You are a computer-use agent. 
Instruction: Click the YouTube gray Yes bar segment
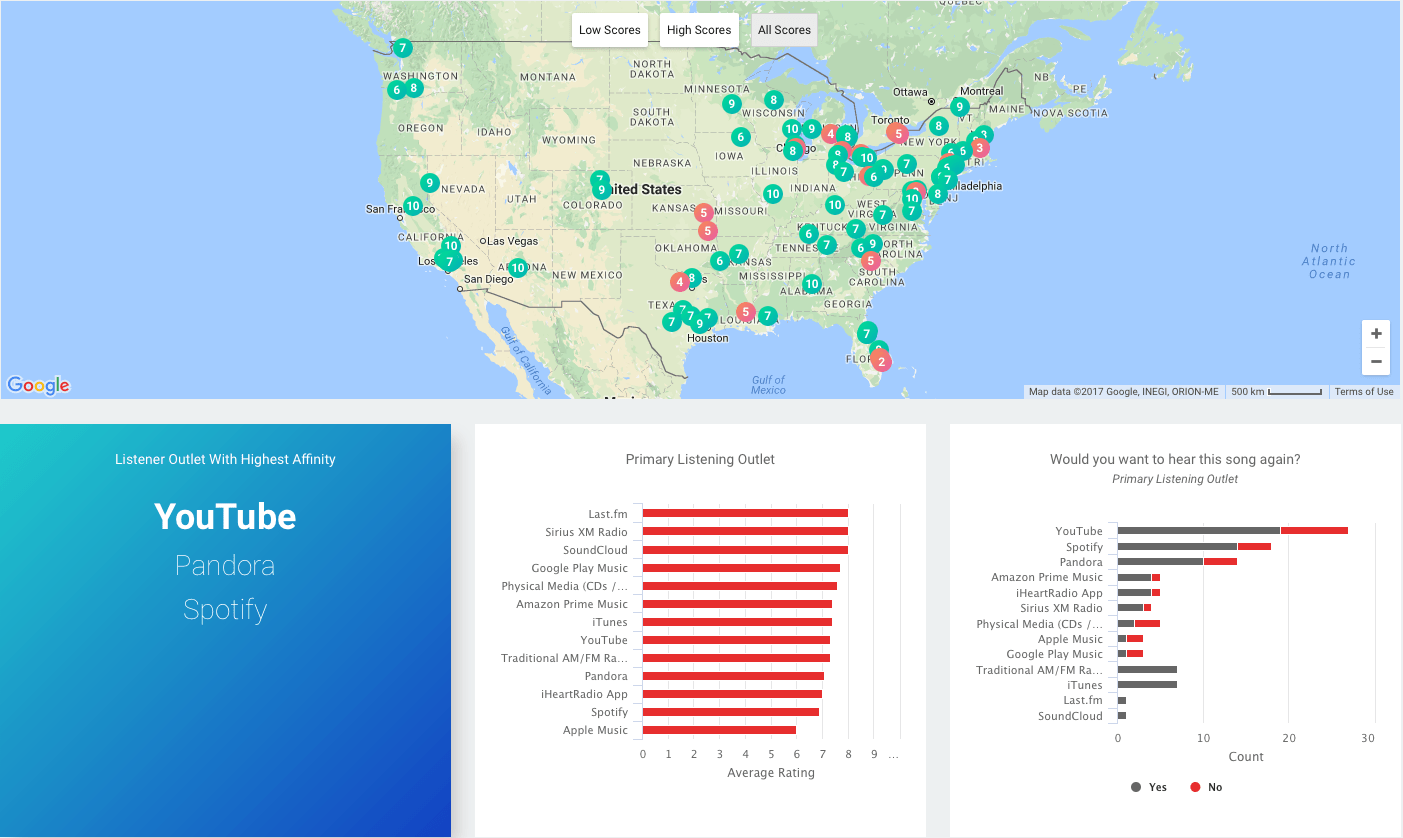click(x=1199, y=531)
